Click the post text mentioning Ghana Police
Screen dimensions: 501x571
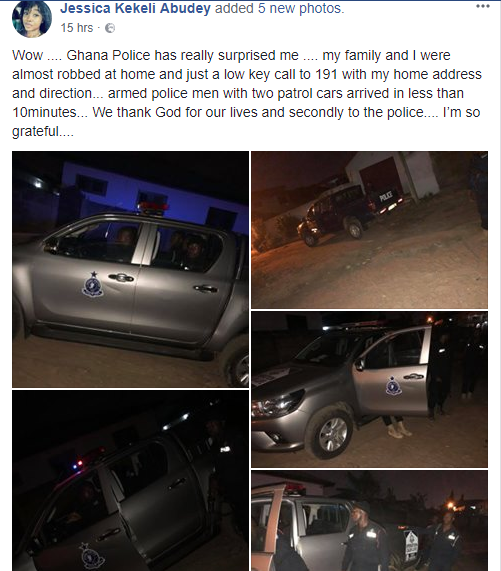[247, 93]
